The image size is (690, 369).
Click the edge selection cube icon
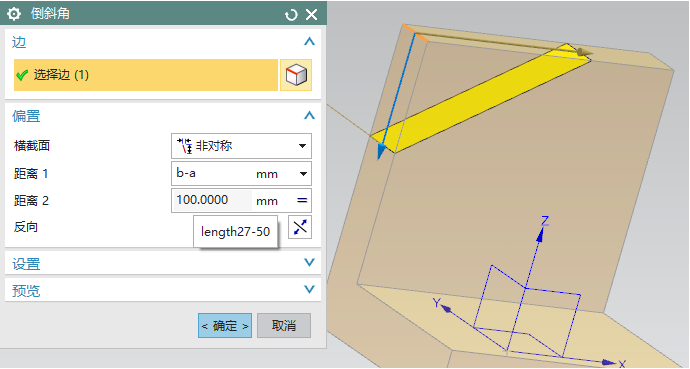(x=296, y=75)
